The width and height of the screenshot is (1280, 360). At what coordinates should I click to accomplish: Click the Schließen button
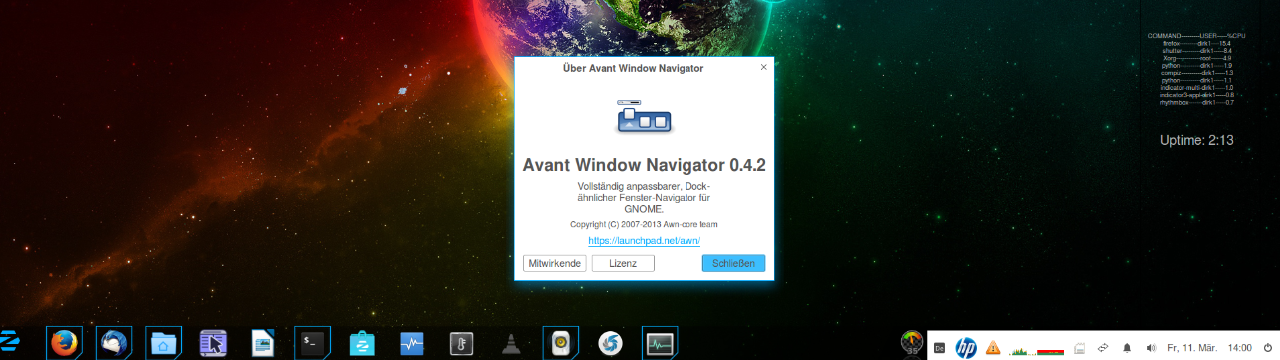[x=733, y=263]
